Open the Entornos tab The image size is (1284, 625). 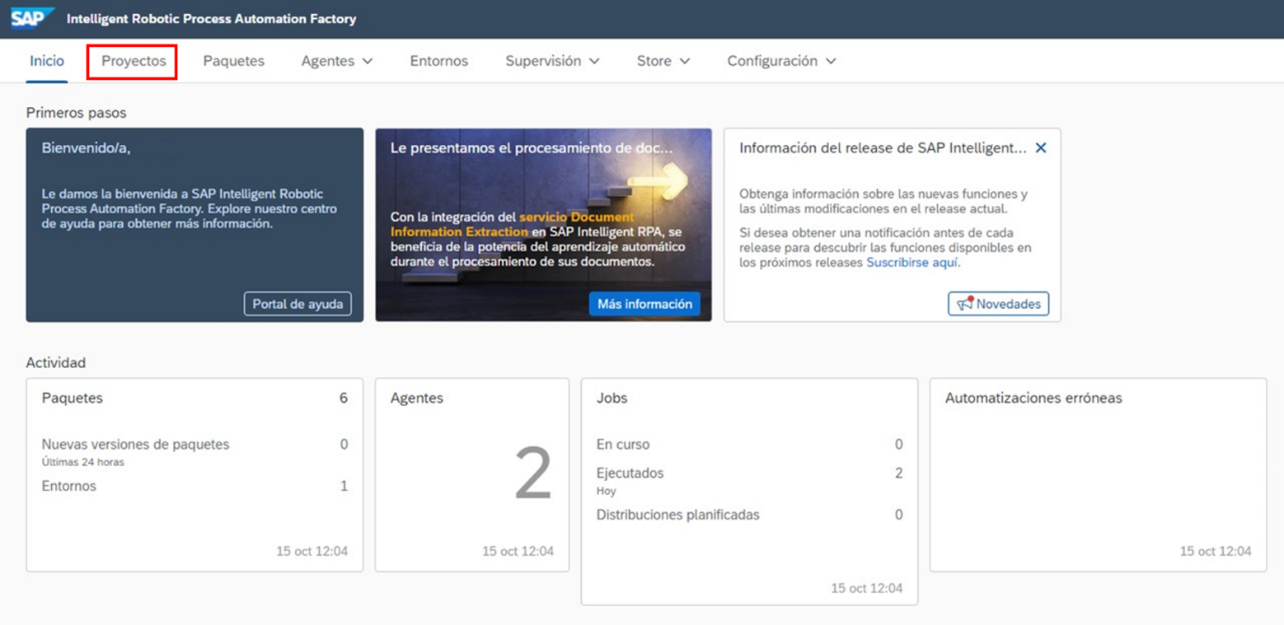pos(439,61)
